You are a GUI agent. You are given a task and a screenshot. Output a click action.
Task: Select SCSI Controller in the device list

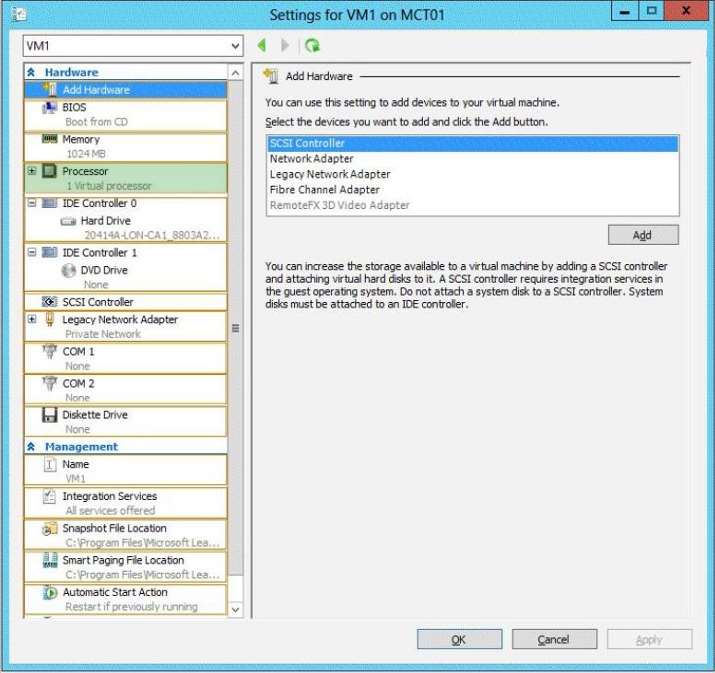click(473, 143)
